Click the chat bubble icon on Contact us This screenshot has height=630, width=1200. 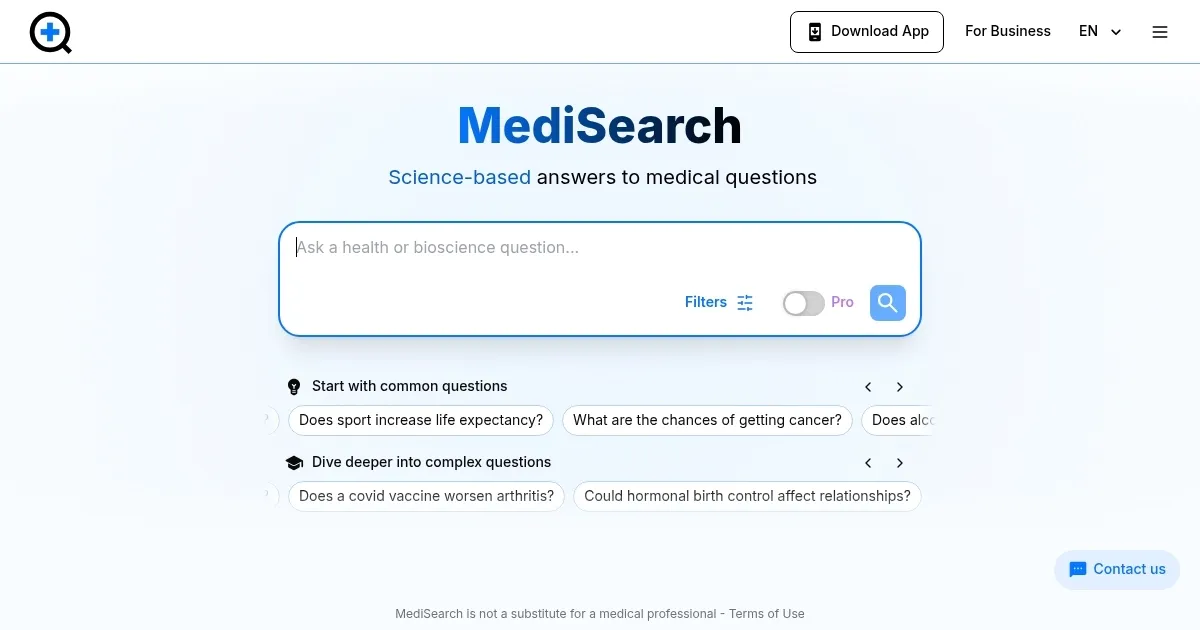point(1079,569)
